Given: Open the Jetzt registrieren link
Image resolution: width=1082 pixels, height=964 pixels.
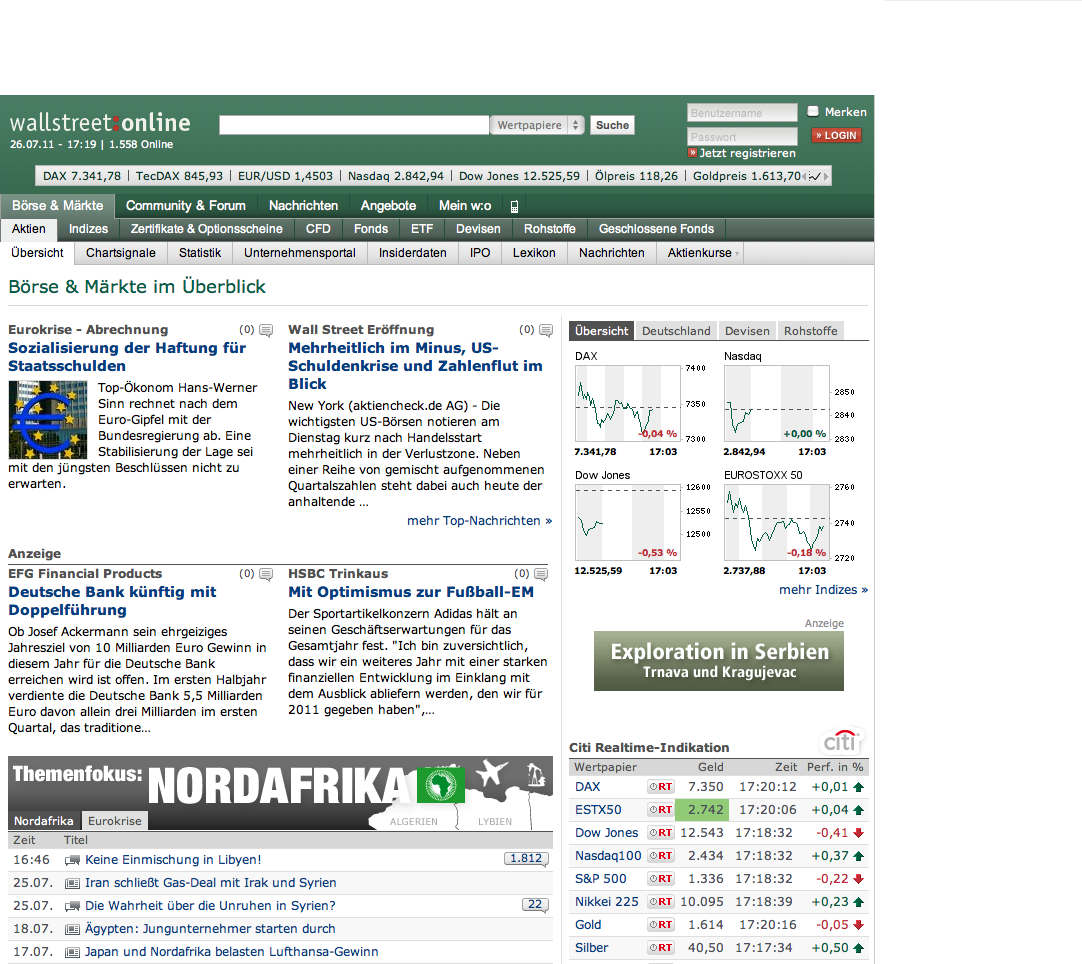Looking at the screenshot, I should click(747, 153).
